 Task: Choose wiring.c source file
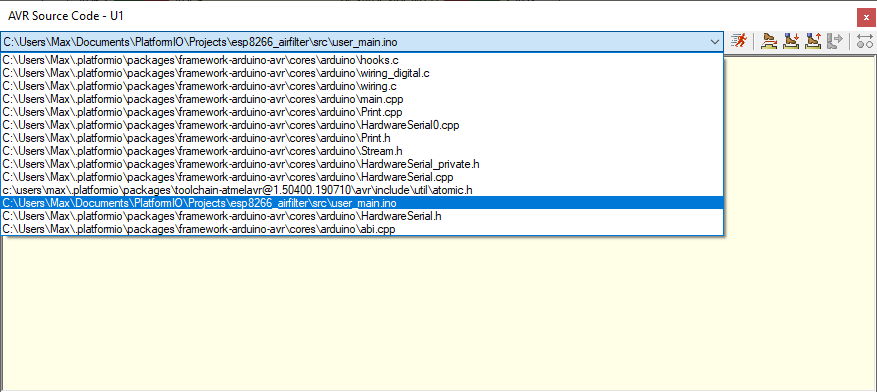(362, 86)
